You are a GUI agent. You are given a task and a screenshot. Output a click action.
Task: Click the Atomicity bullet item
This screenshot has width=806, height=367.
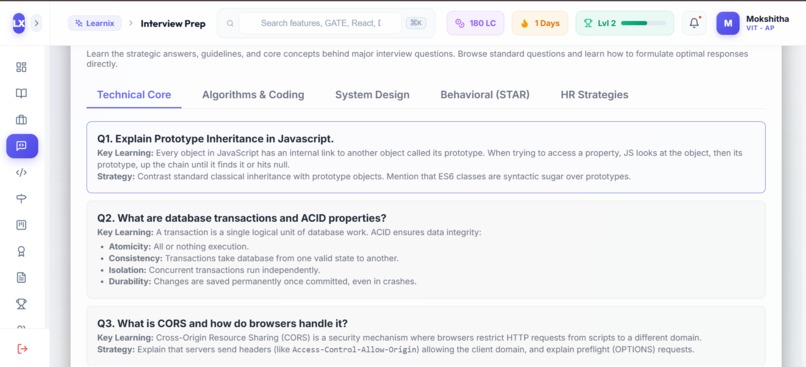[178, 247]
